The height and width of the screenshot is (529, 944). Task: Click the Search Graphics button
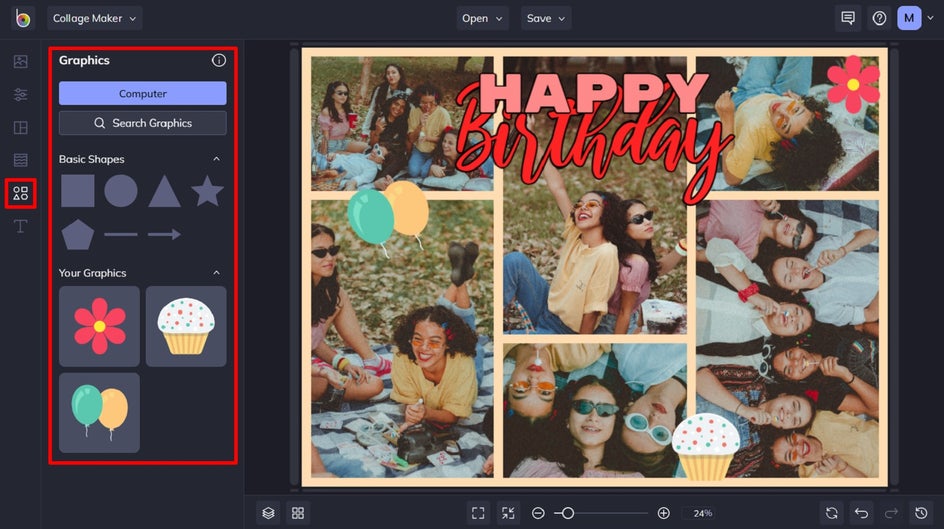(143, 123)
